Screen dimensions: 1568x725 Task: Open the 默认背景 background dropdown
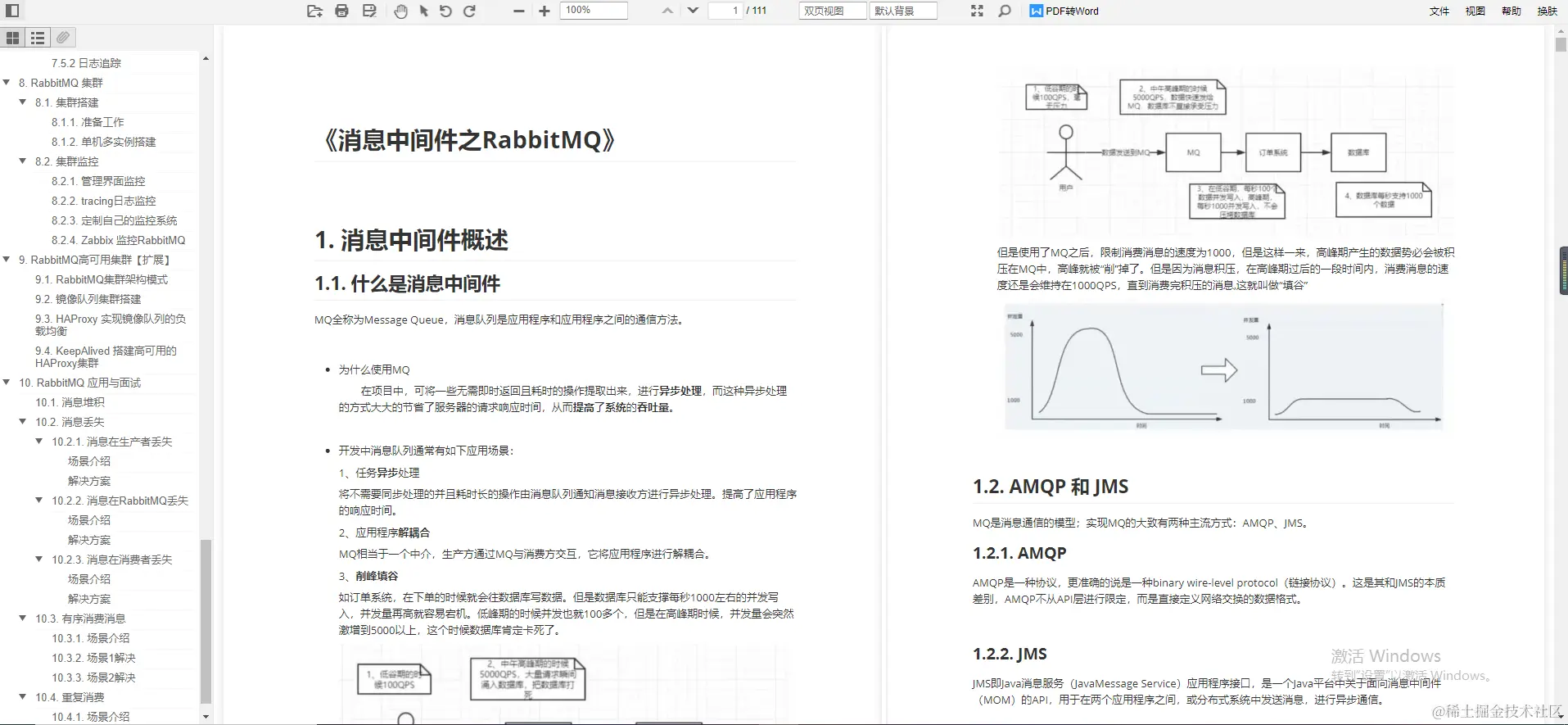tap(903, 11)
